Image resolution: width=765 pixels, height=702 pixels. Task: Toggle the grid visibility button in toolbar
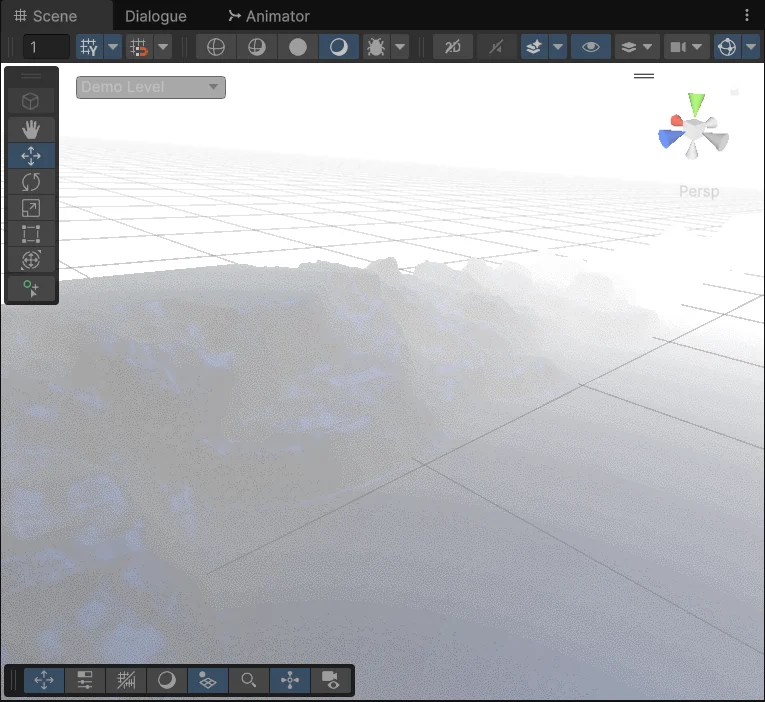[x=89, y=47]
